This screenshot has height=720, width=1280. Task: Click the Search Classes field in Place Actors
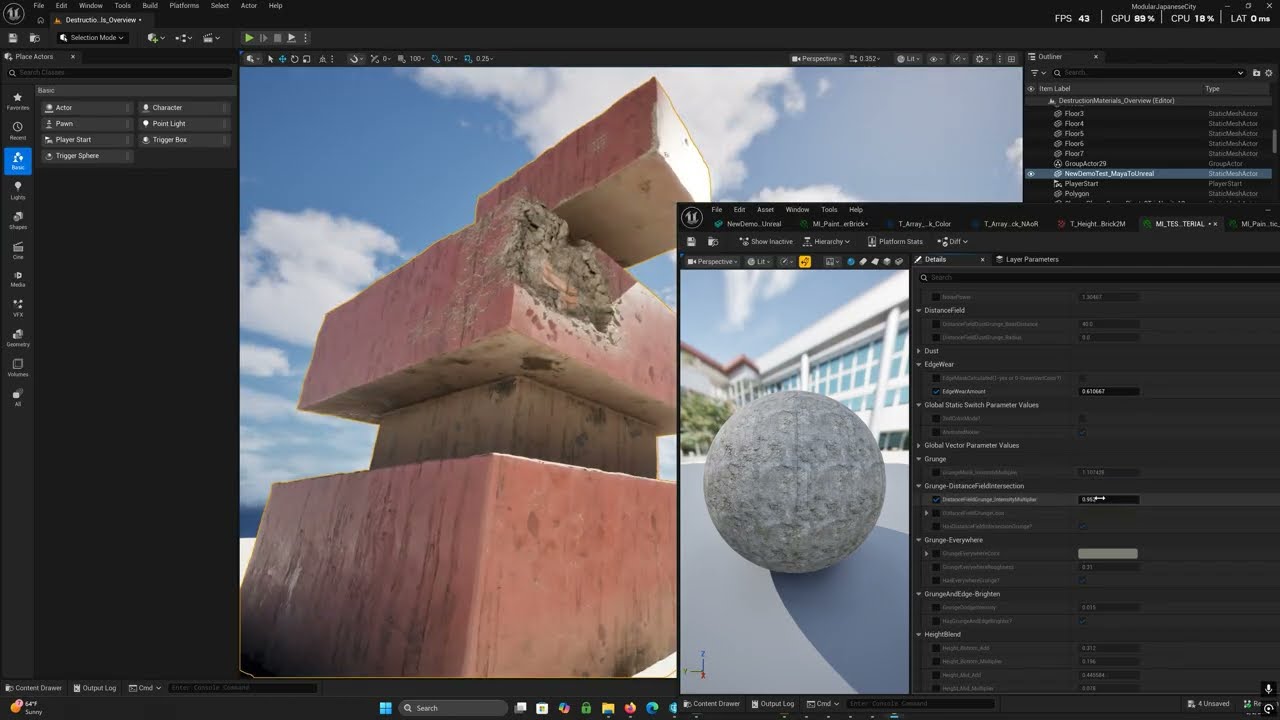tap(119, 73)
